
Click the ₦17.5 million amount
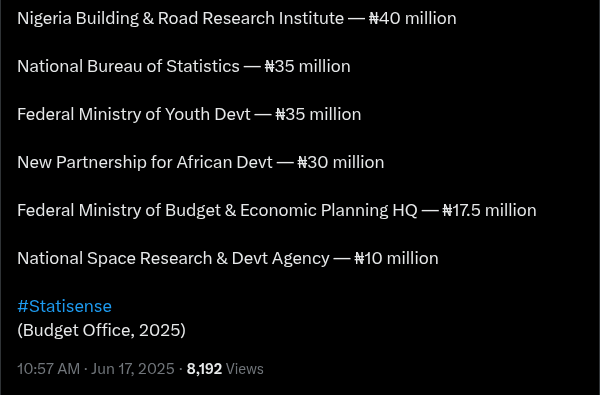tap(489, 211)
